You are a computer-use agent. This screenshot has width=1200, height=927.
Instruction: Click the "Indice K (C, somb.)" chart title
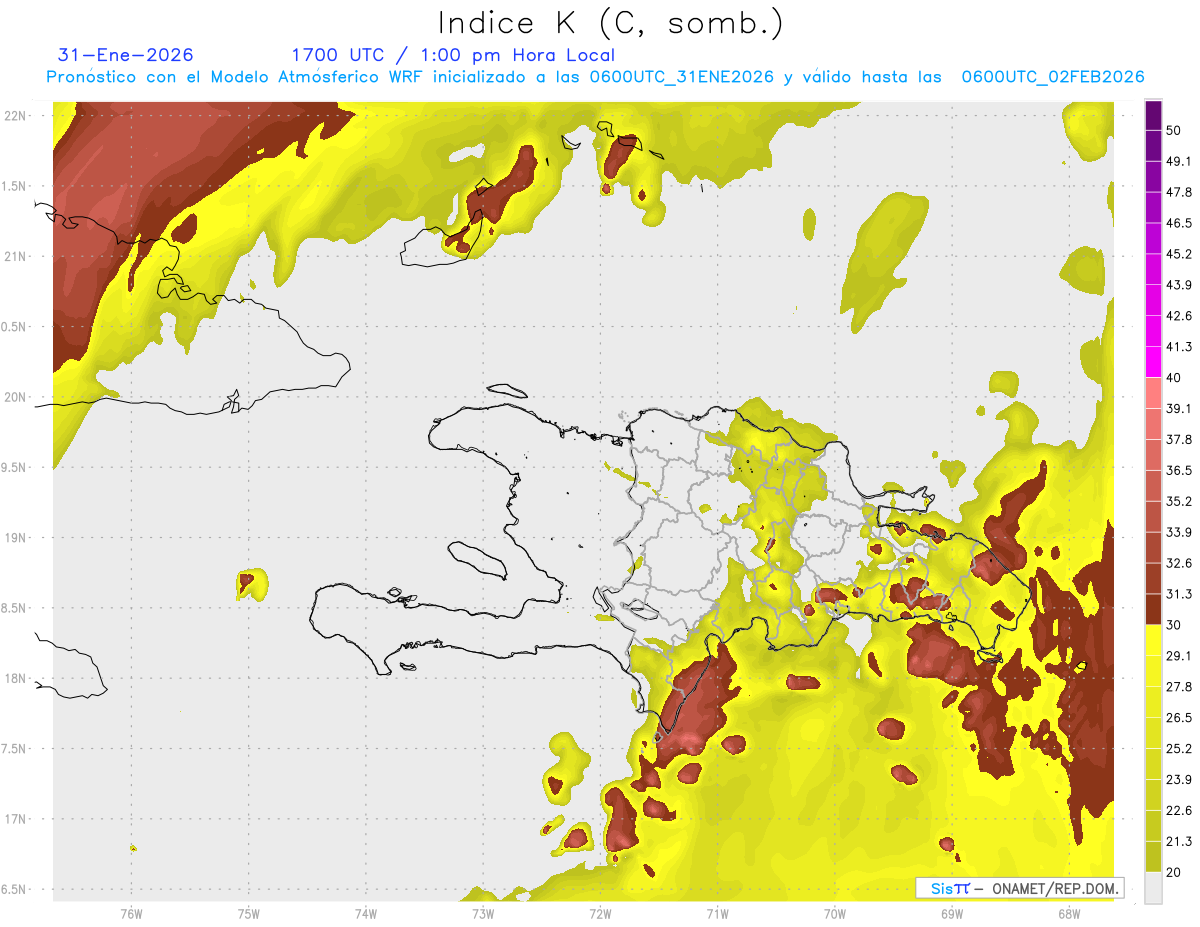[610, 23]
